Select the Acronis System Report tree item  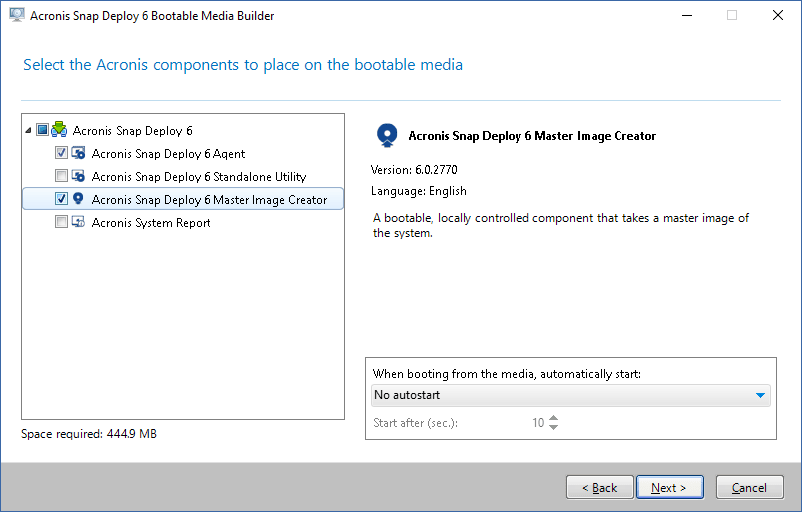pos(151,223)
